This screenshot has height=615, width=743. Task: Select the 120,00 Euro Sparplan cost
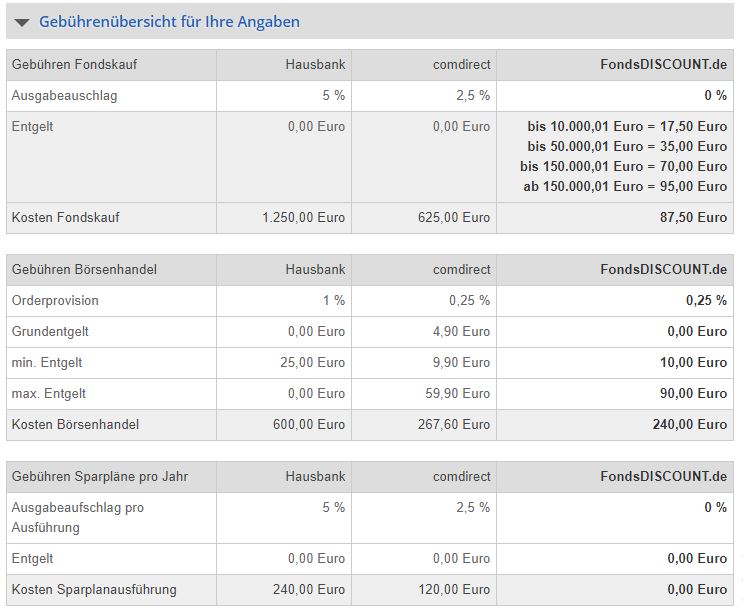454,590
